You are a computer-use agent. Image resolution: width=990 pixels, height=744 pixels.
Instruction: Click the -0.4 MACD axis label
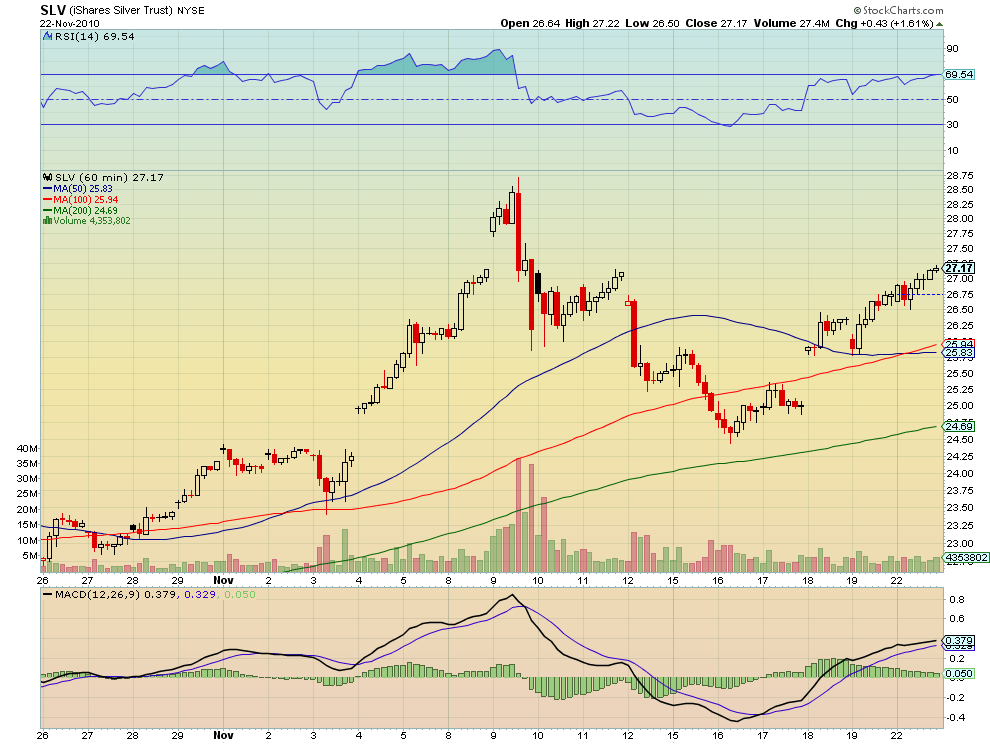coord(955,717)
